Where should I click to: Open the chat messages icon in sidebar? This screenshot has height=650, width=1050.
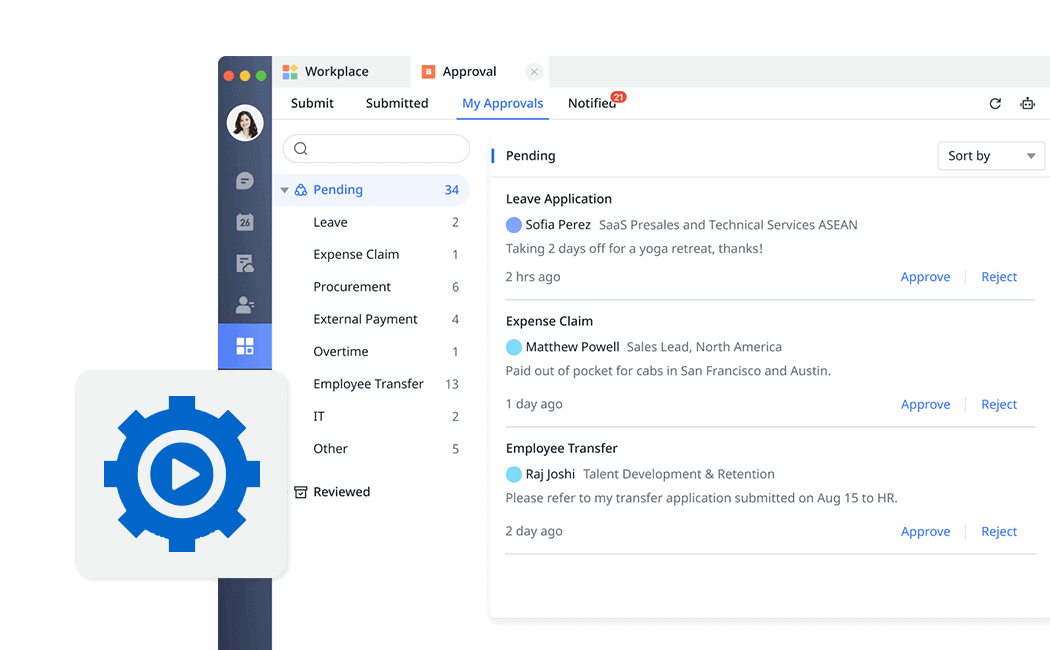click(245, 181)
